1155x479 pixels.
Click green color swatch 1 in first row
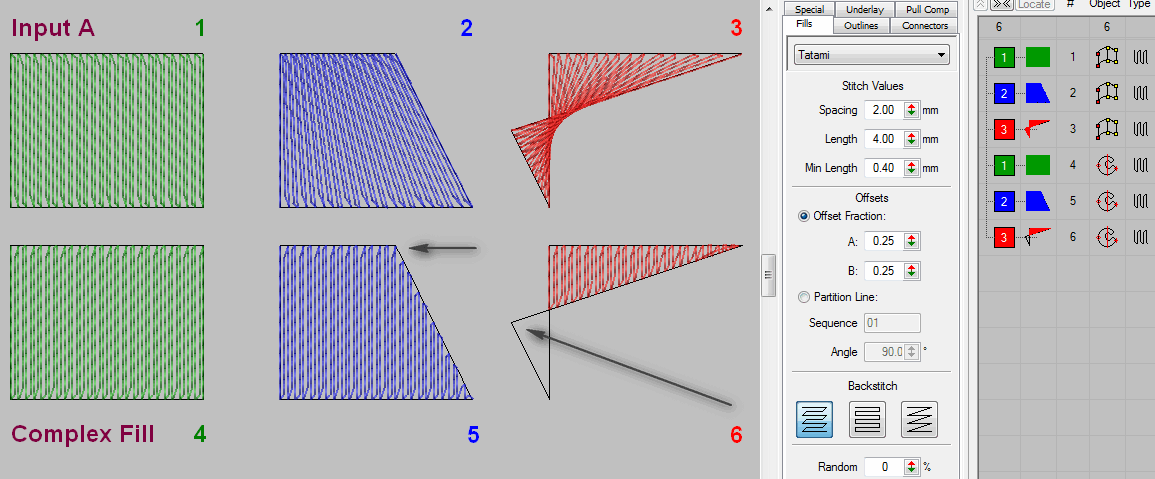[1005, 57]
